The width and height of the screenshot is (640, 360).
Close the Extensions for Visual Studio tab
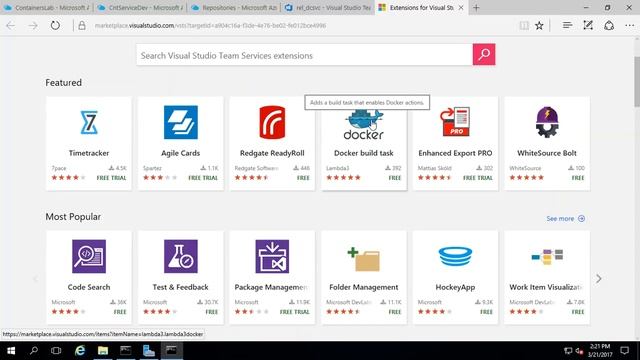tap(461, 8)
